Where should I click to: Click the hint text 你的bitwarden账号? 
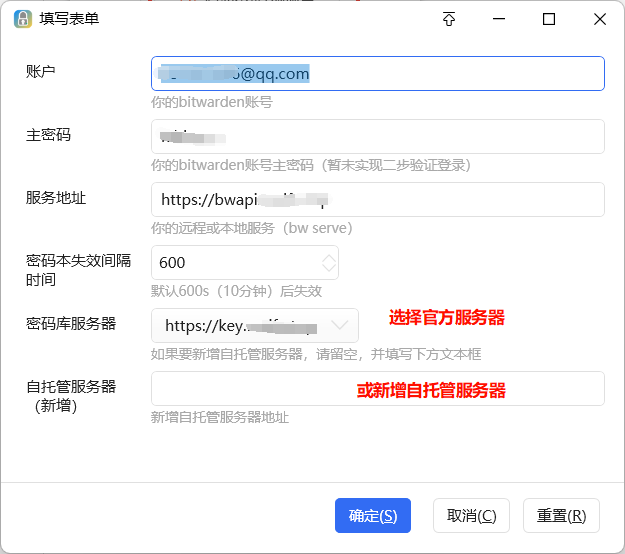[212, 102]
